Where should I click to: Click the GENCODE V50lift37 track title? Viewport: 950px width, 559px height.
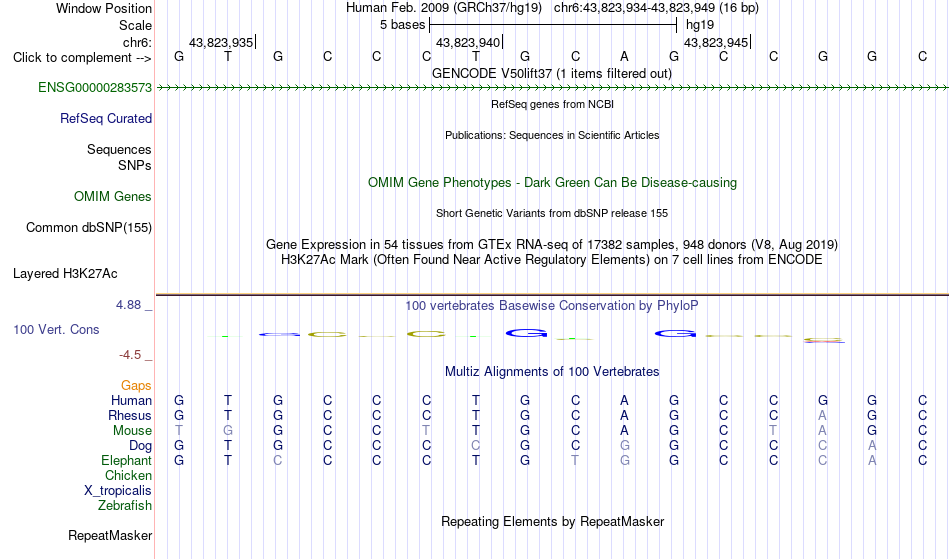[x=552, y=73]
